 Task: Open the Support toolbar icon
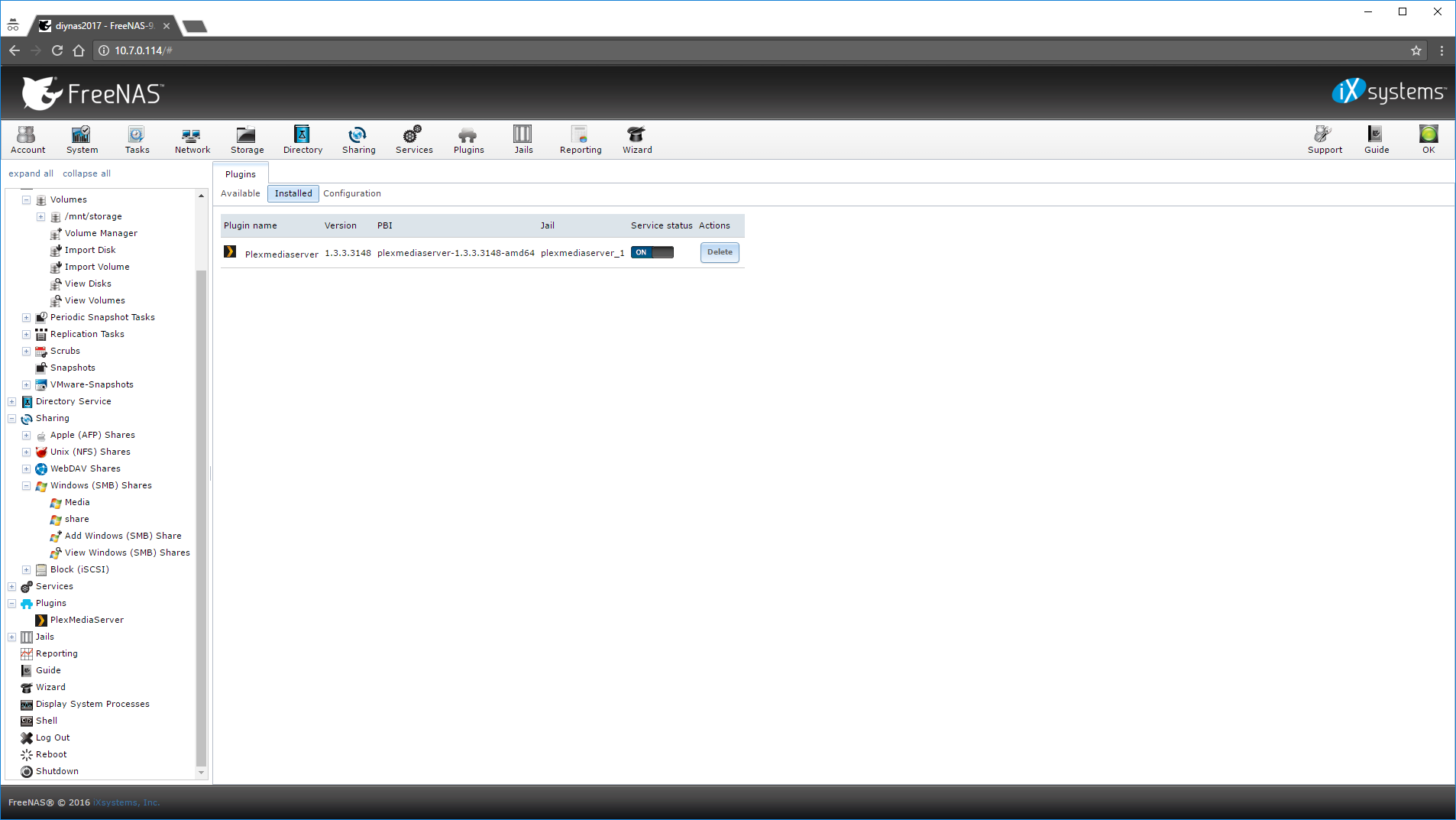pyautogui.click(x=1325, y=140)
